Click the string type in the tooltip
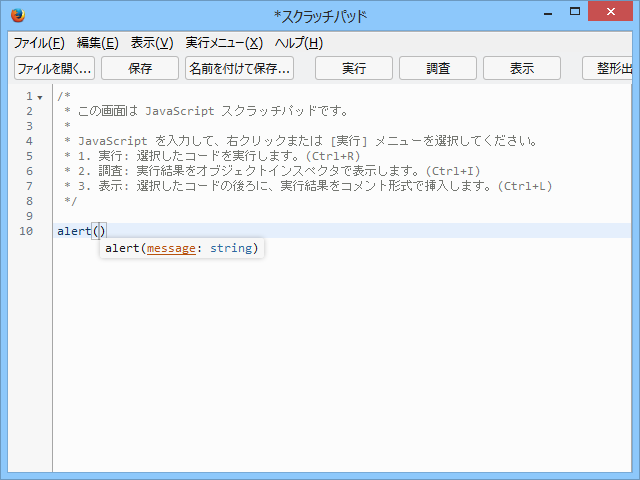This screenshot has height=480, width=640. (231, 248)
